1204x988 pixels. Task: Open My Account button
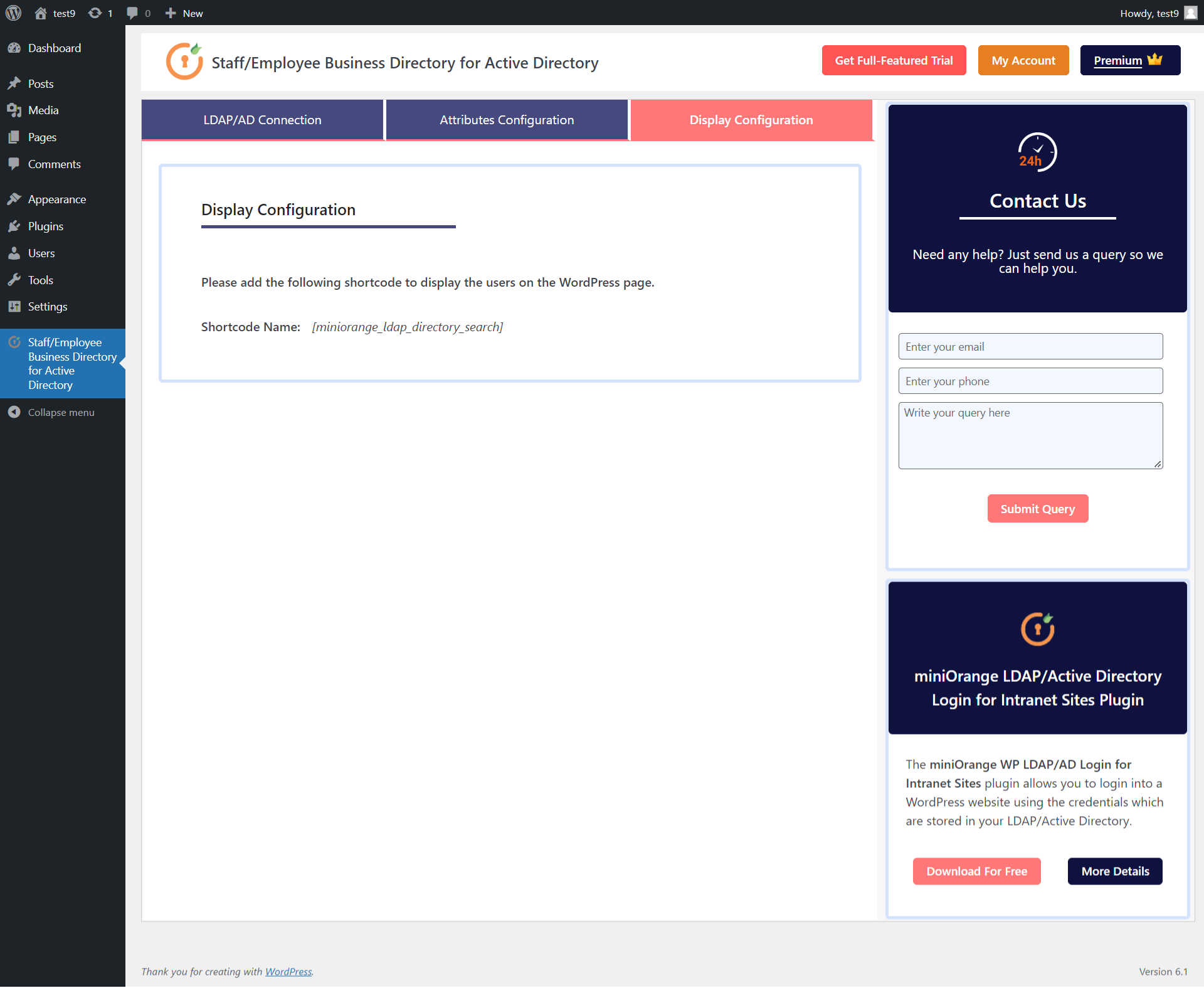(1023, 60)
